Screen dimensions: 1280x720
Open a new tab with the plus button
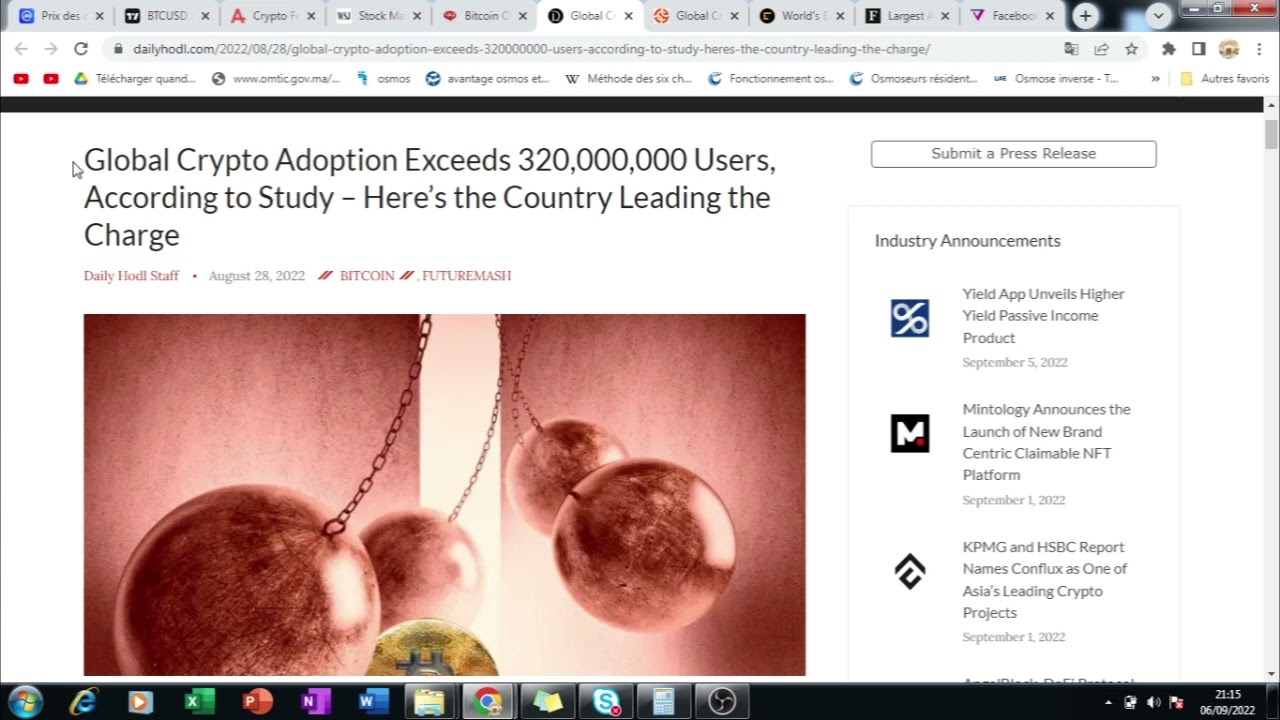pyautogui.click(x=1085, y=16)
